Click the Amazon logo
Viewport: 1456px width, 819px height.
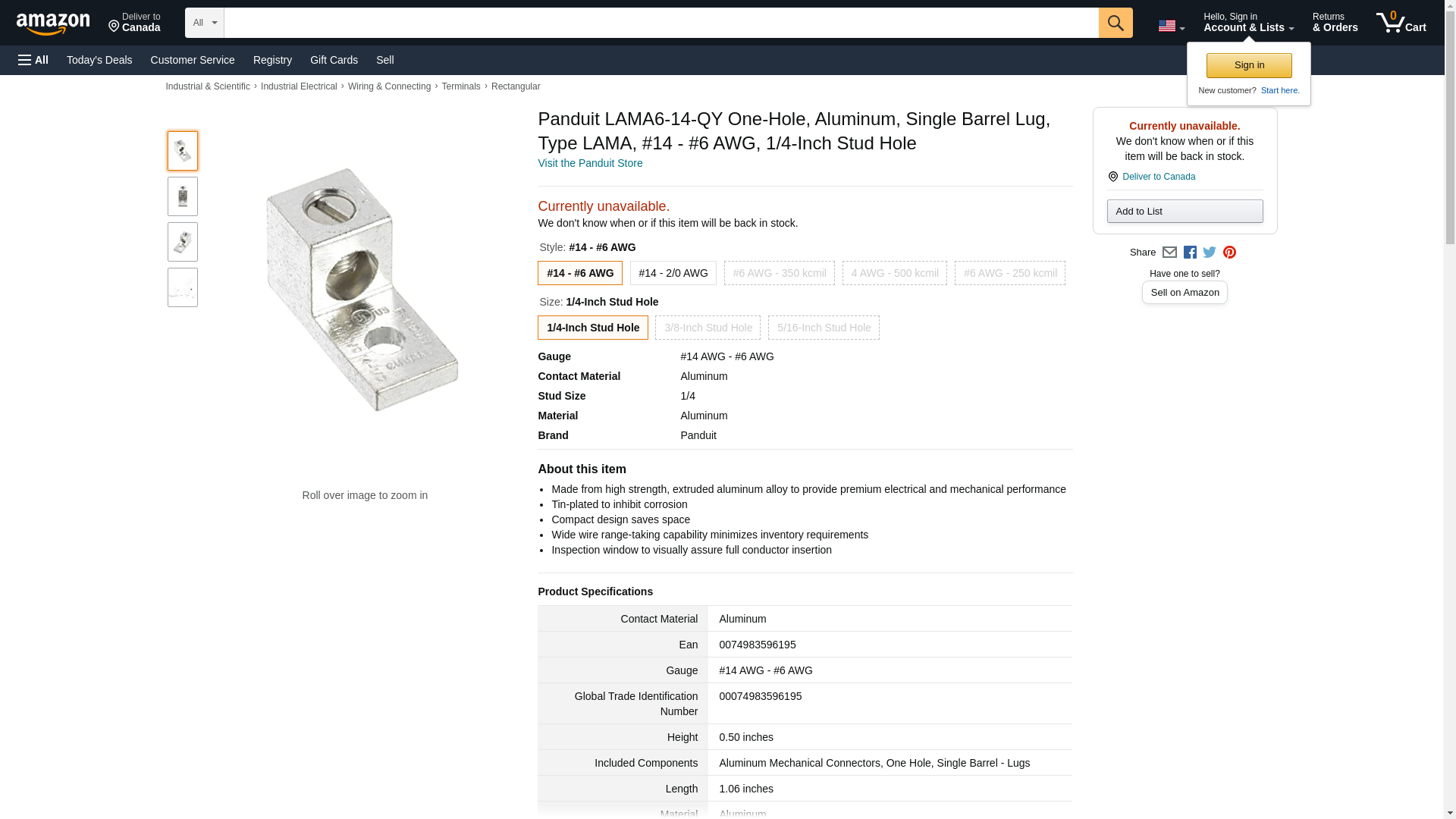coord(53,24)
